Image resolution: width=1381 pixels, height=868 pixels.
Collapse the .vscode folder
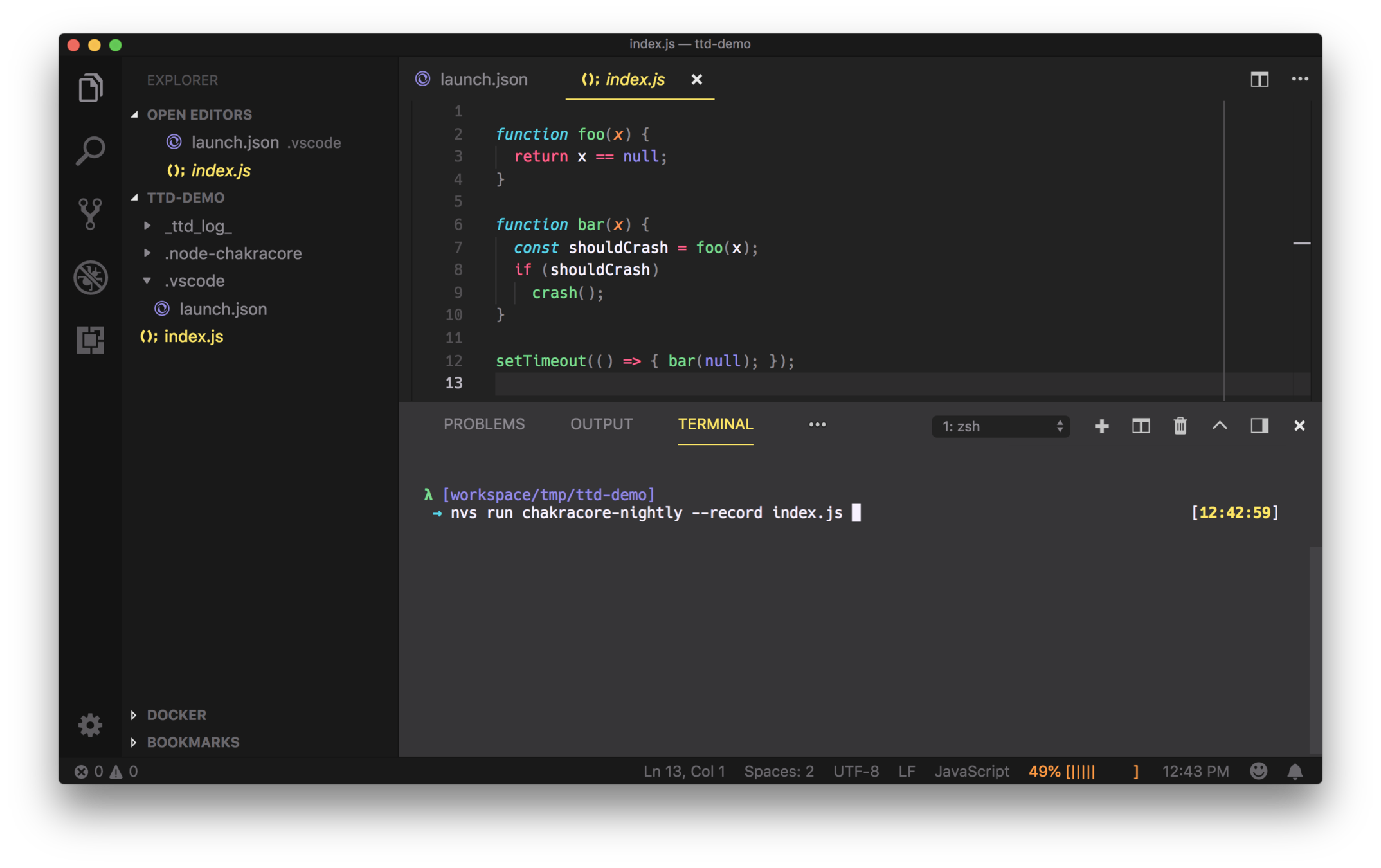pos(194,281)
